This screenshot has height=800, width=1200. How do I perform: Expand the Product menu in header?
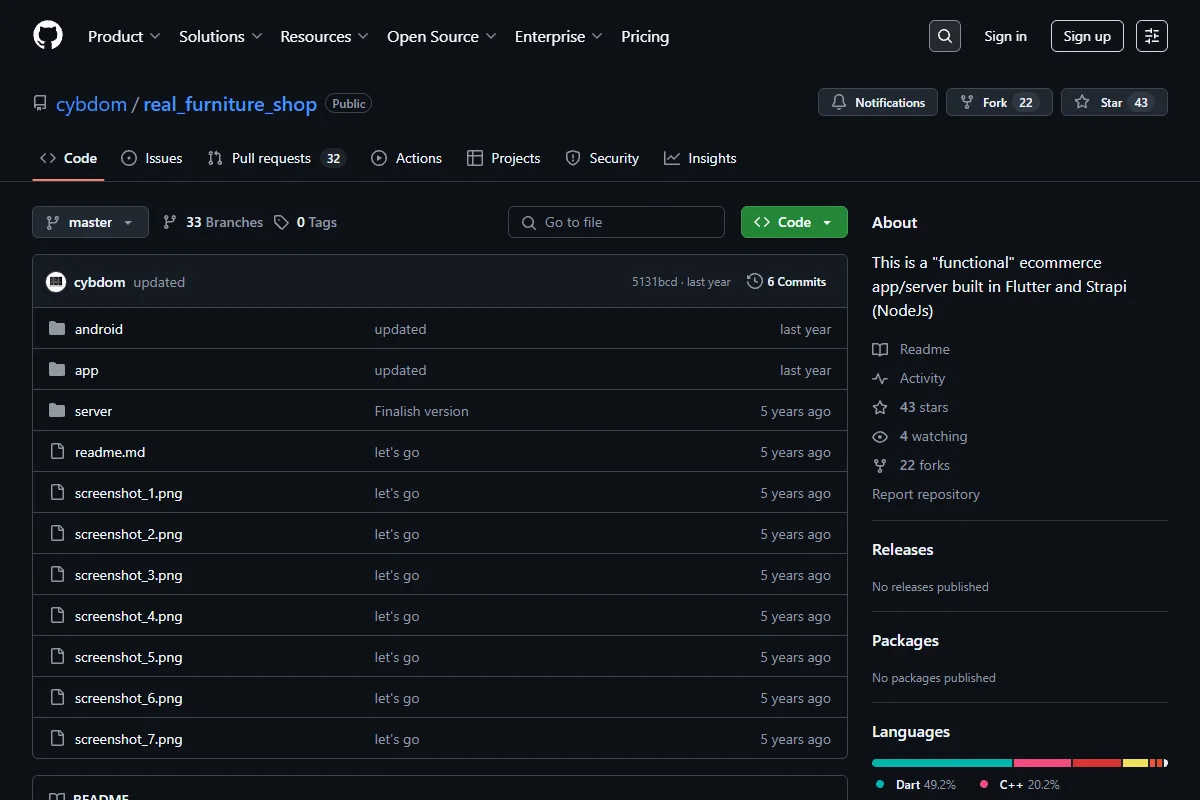pos(124,36)
